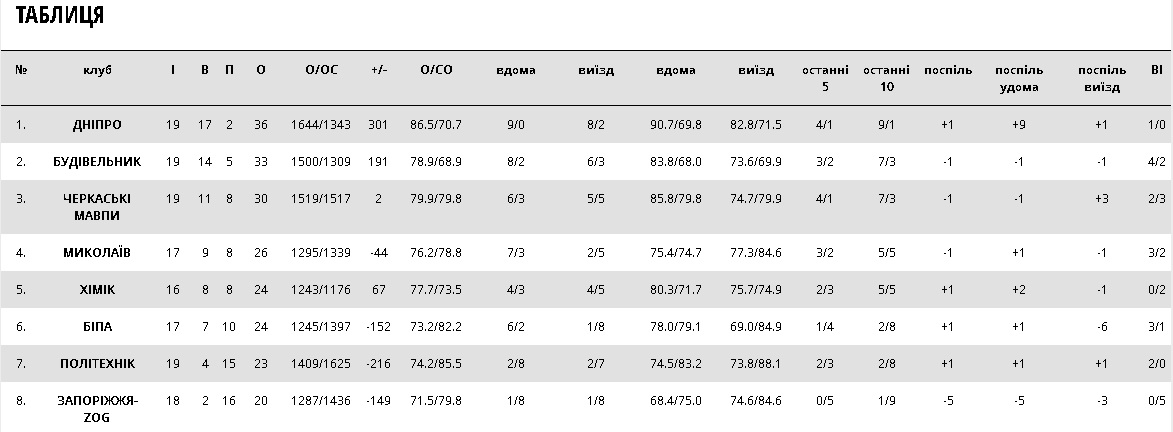1173x432 pixels.
Task: Open the ДНІПРО club link
Action: click(x=98, y=125)
